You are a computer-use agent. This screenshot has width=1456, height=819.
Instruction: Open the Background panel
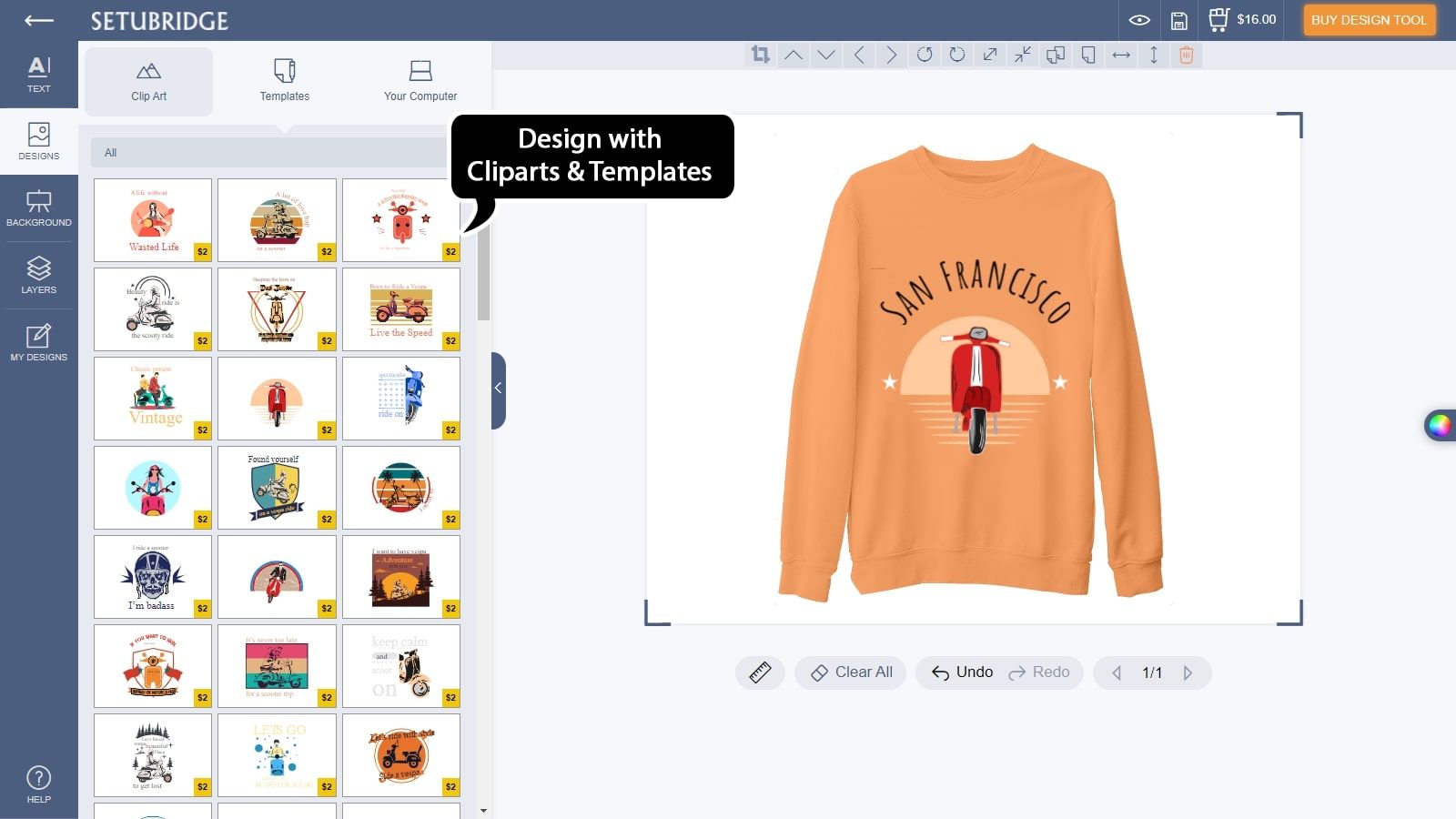(x=38, y=208)
